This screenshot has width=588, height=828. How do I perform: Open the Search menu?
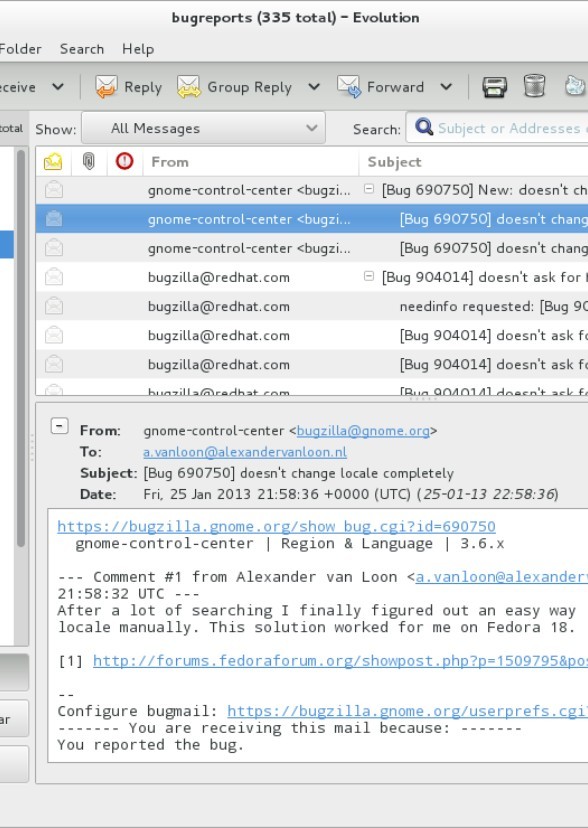pos(82,49)
